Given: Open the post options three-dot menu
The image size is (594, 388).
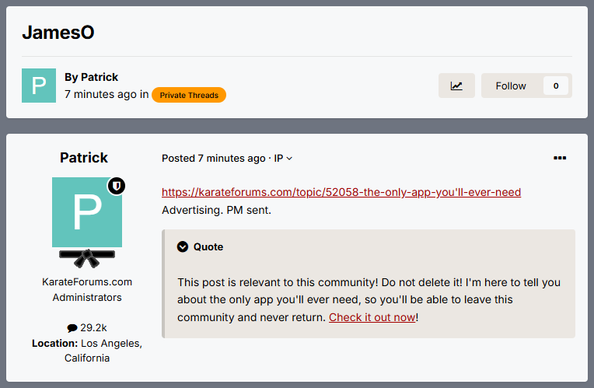Looking at the screenshot, I should pos(560,158).
